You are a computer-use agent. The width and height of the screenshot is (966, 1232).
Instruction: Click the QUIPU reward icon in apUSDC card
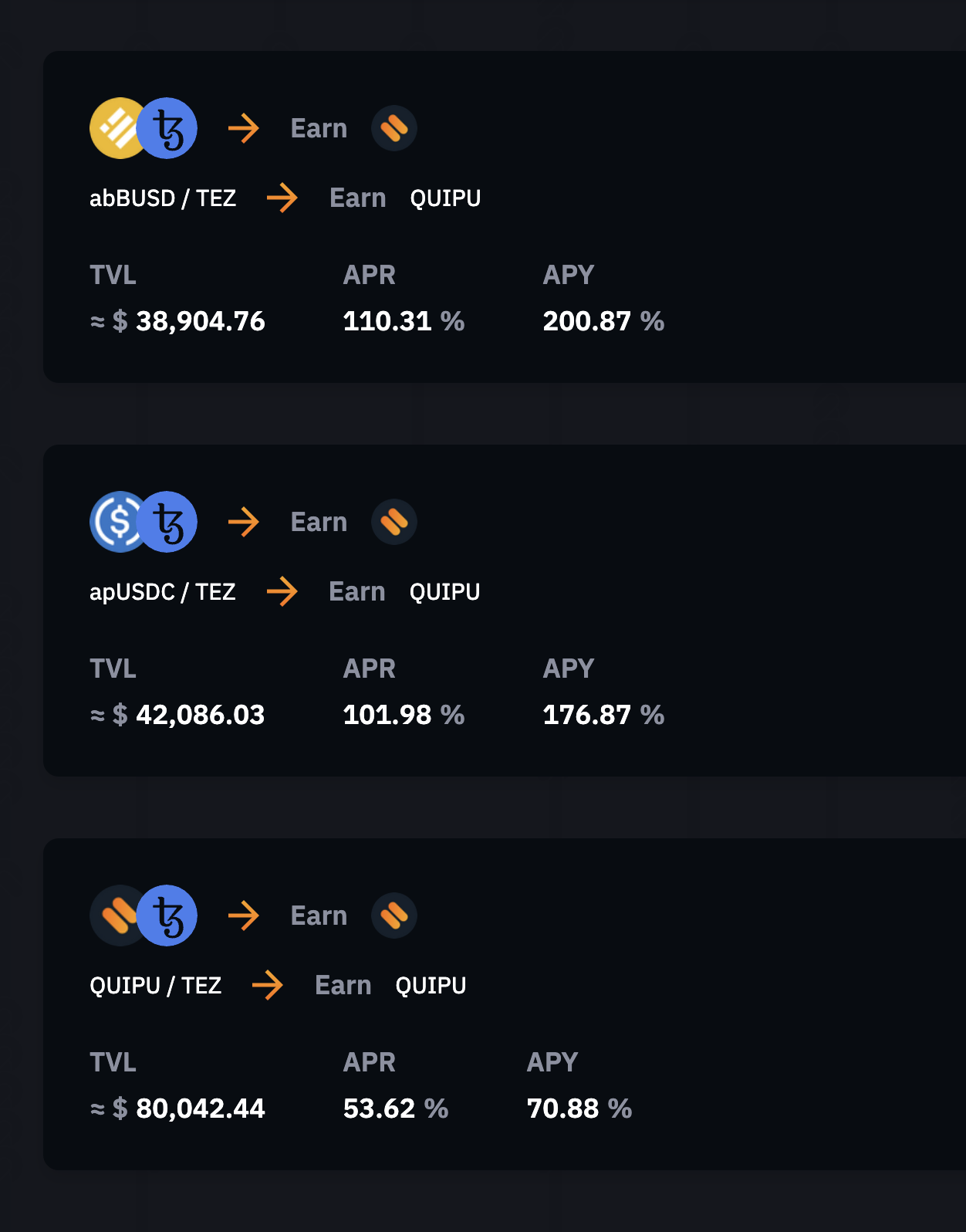click(x=394, y=522)
